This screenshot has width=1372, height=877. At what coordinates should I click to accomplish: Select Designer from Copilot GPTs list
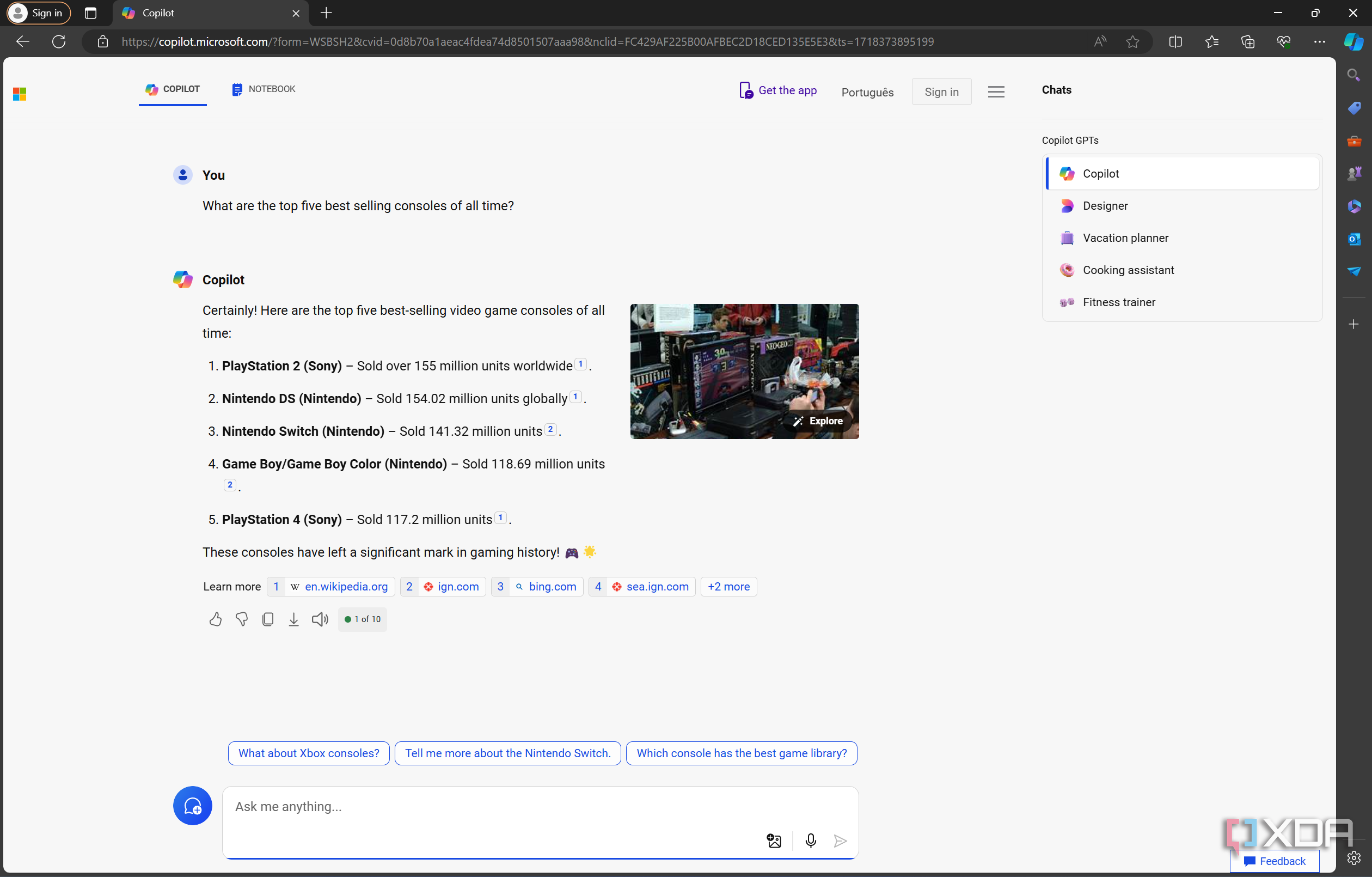point(1105,206)
